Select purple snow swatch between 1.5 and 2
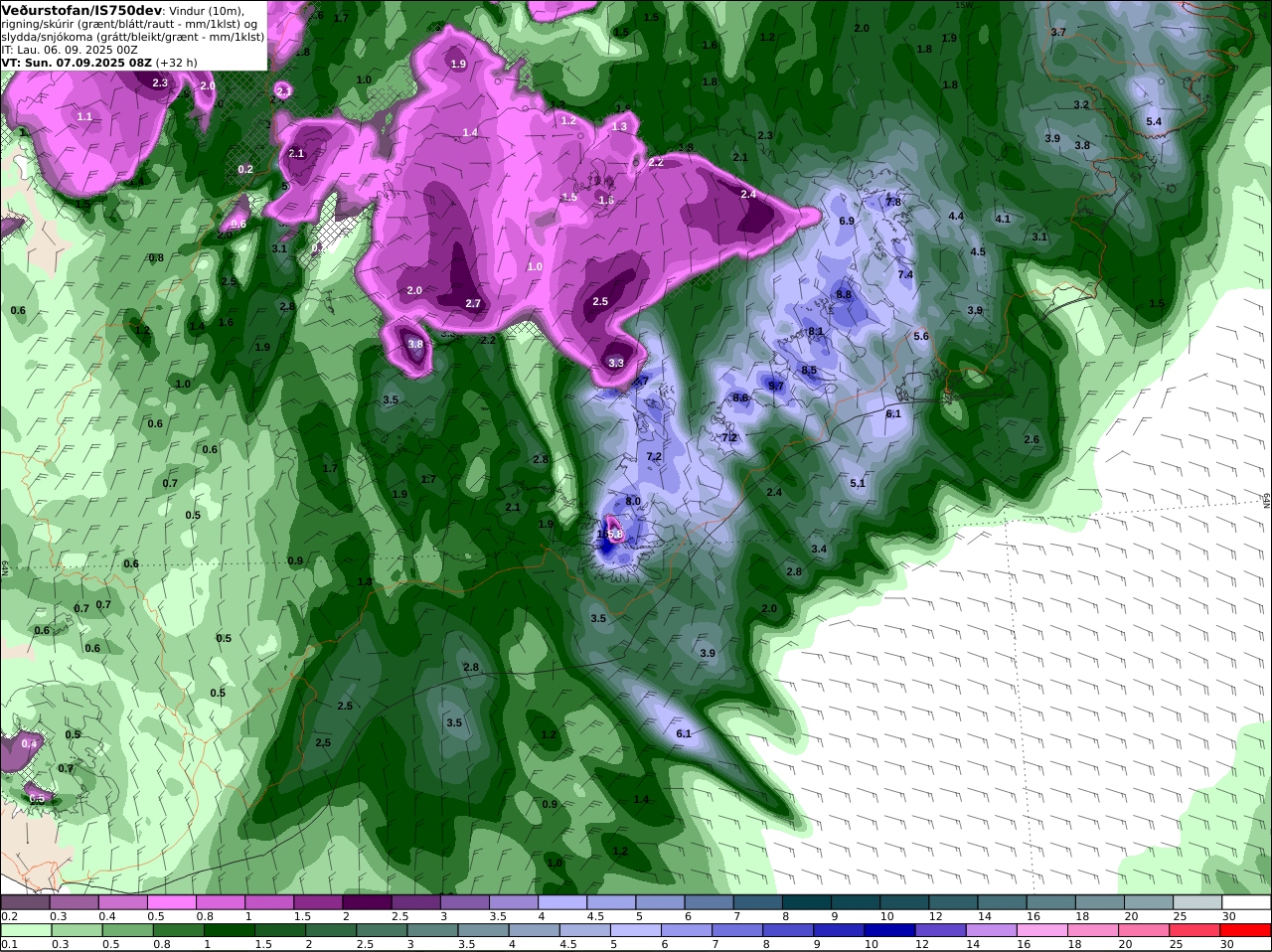Image resolution: width=1272 pixels, height=952 pixels. click(x=318, y=902)
